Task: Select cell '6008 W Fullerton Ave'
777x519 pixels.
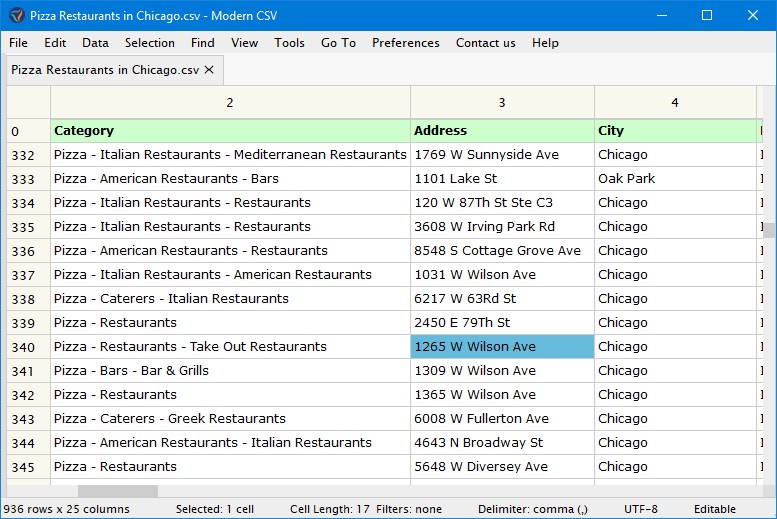Action: [x=502, y=419]
